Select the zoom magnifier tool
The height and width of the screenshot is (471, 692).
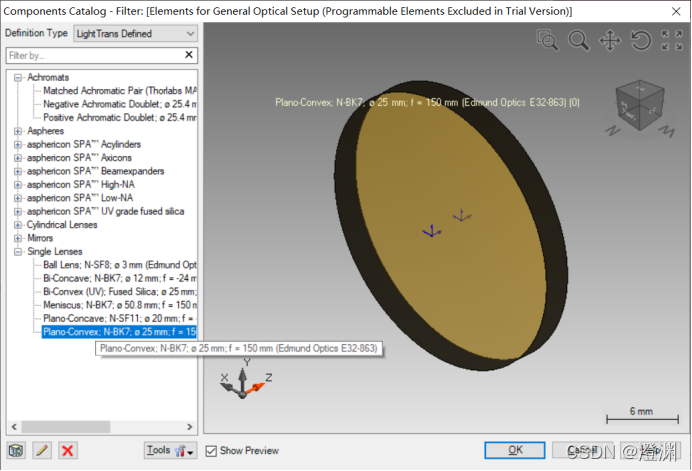point(578,40)
